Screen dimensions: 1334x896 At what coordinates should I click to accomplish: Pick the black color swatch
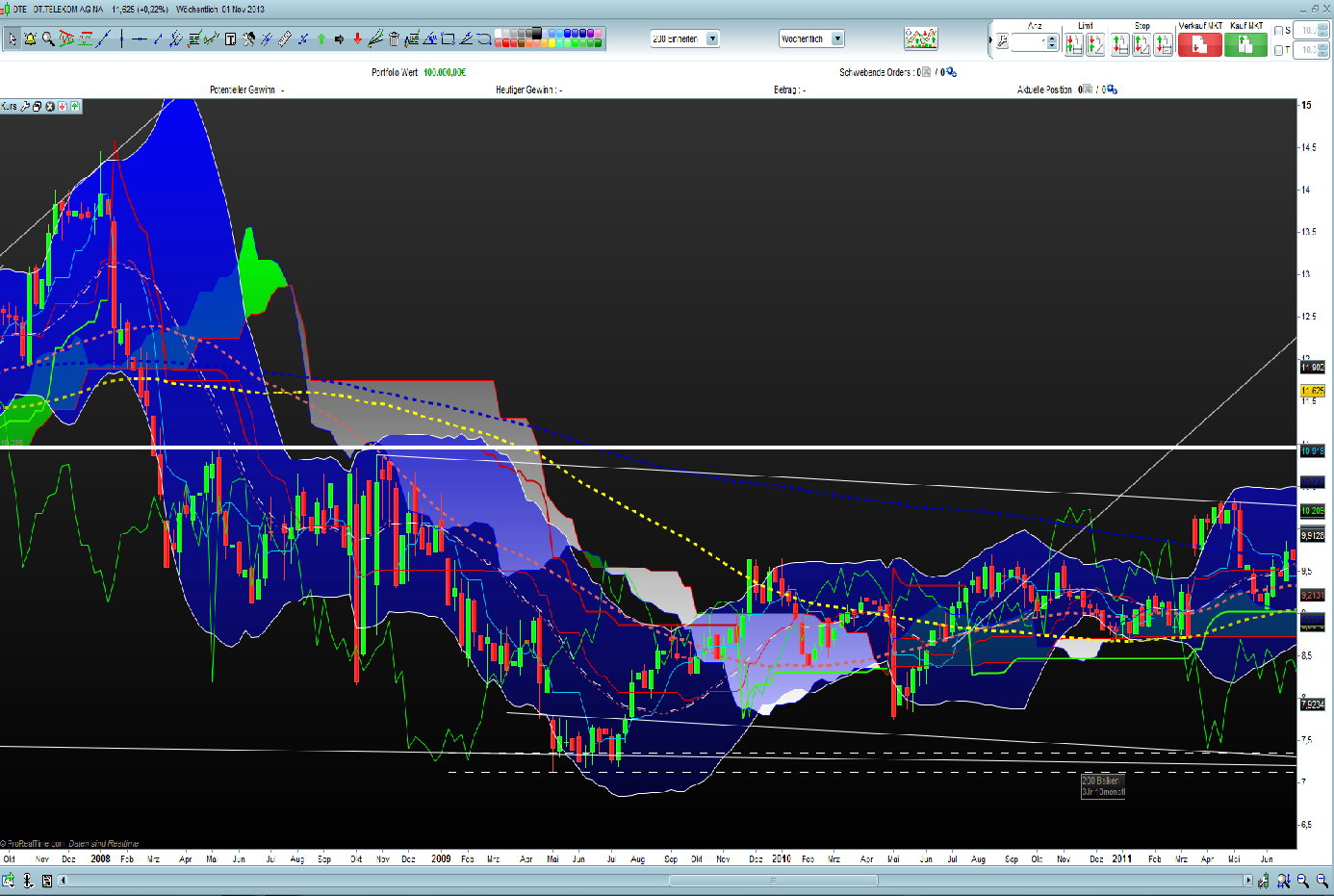pos(536,34)
